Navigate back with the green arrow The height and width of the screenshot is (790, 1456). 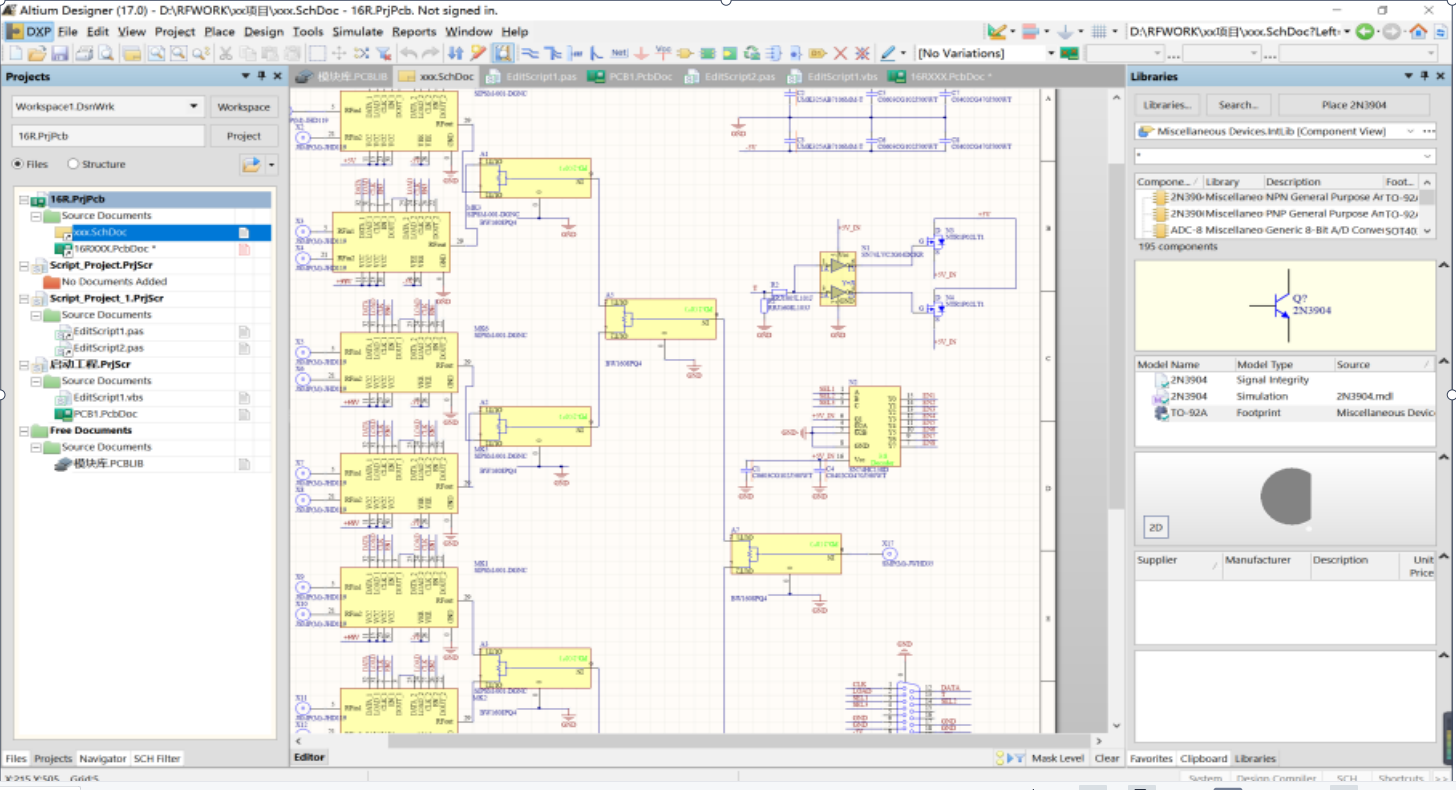point(1367,32)
